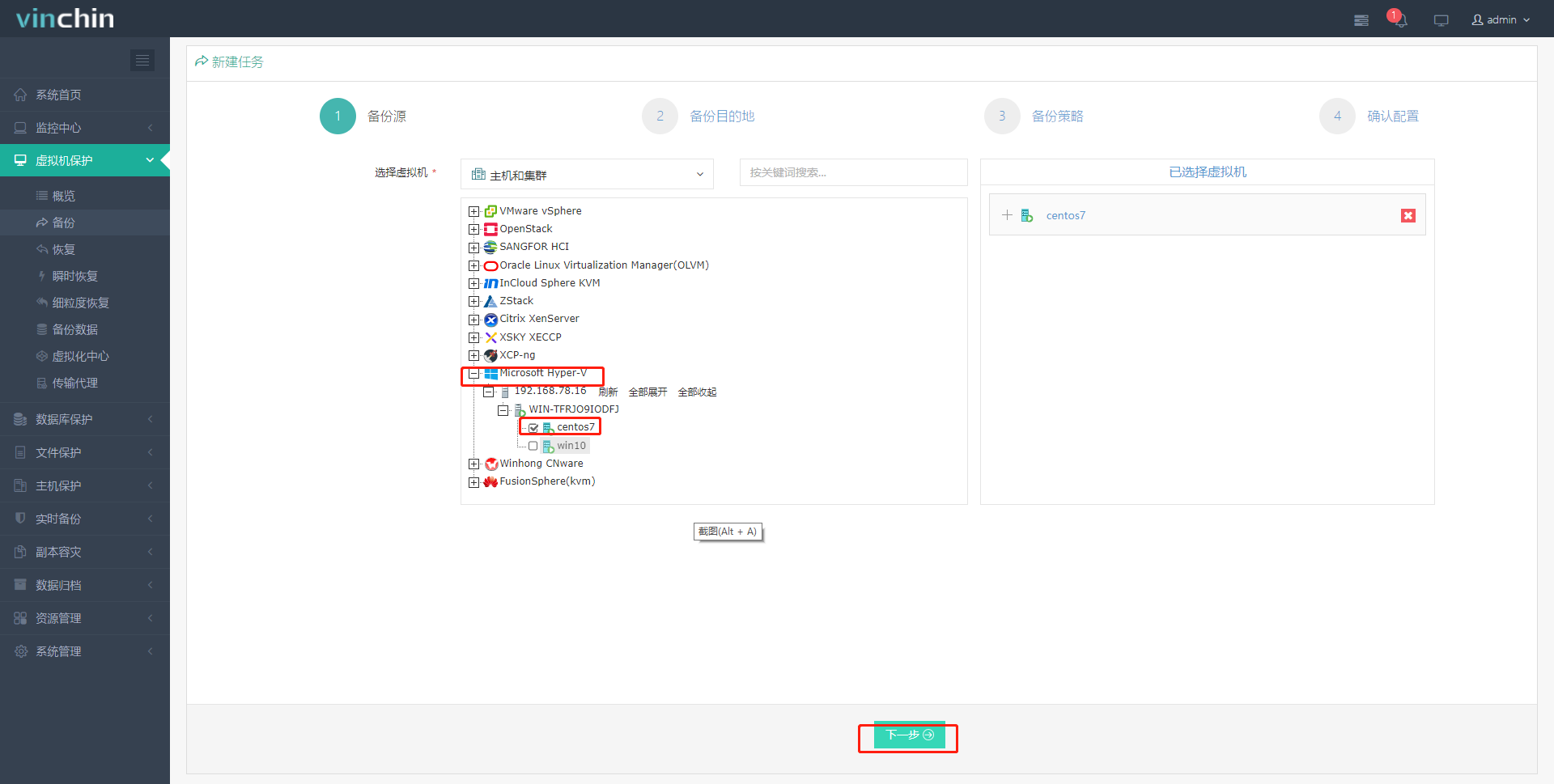Expand the 数据归档 sidebar menu
This screenshot has width=1554, height=784.
coord(85,585)
